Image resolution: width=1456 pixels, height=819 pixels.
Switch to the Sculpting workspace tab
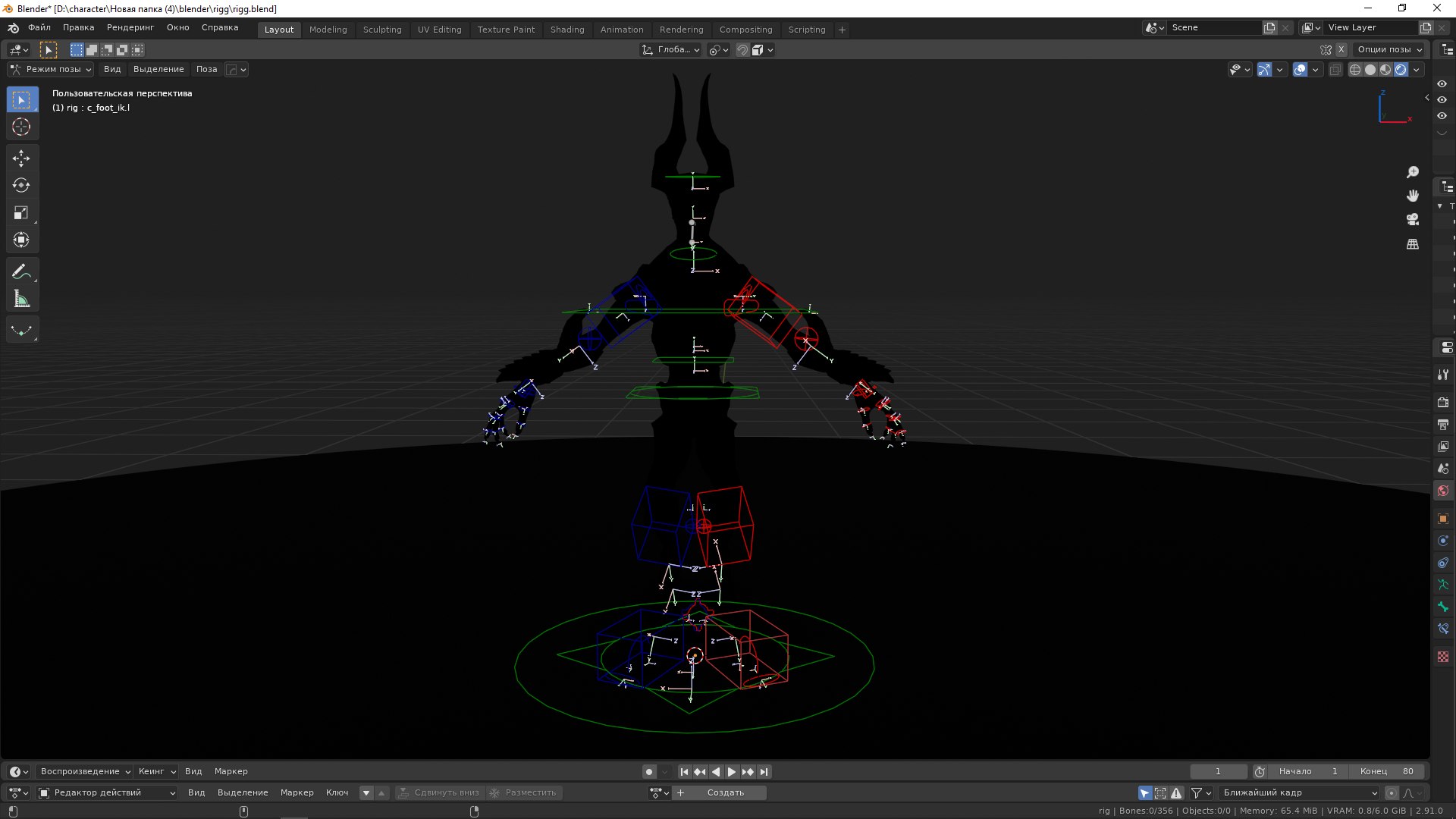(x=381, y=30)
